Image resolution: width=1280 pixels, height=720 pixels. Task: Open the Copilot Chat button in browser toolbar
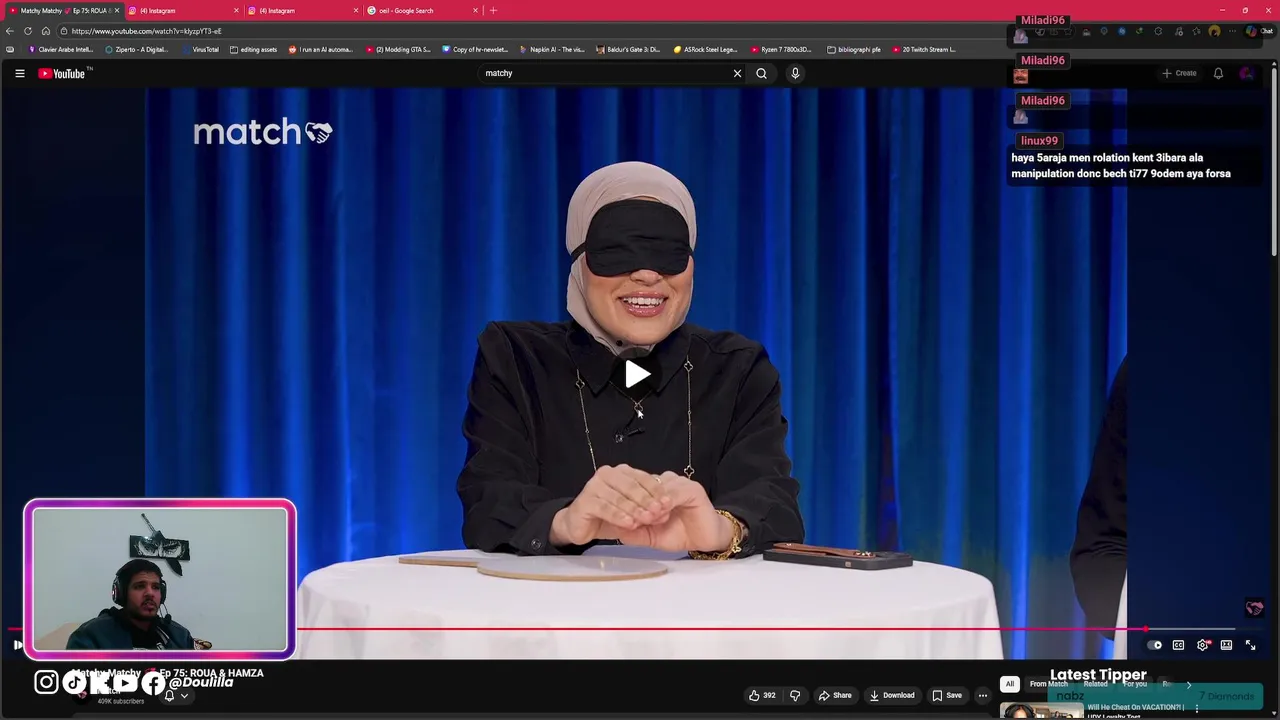tap(1259, 31)
